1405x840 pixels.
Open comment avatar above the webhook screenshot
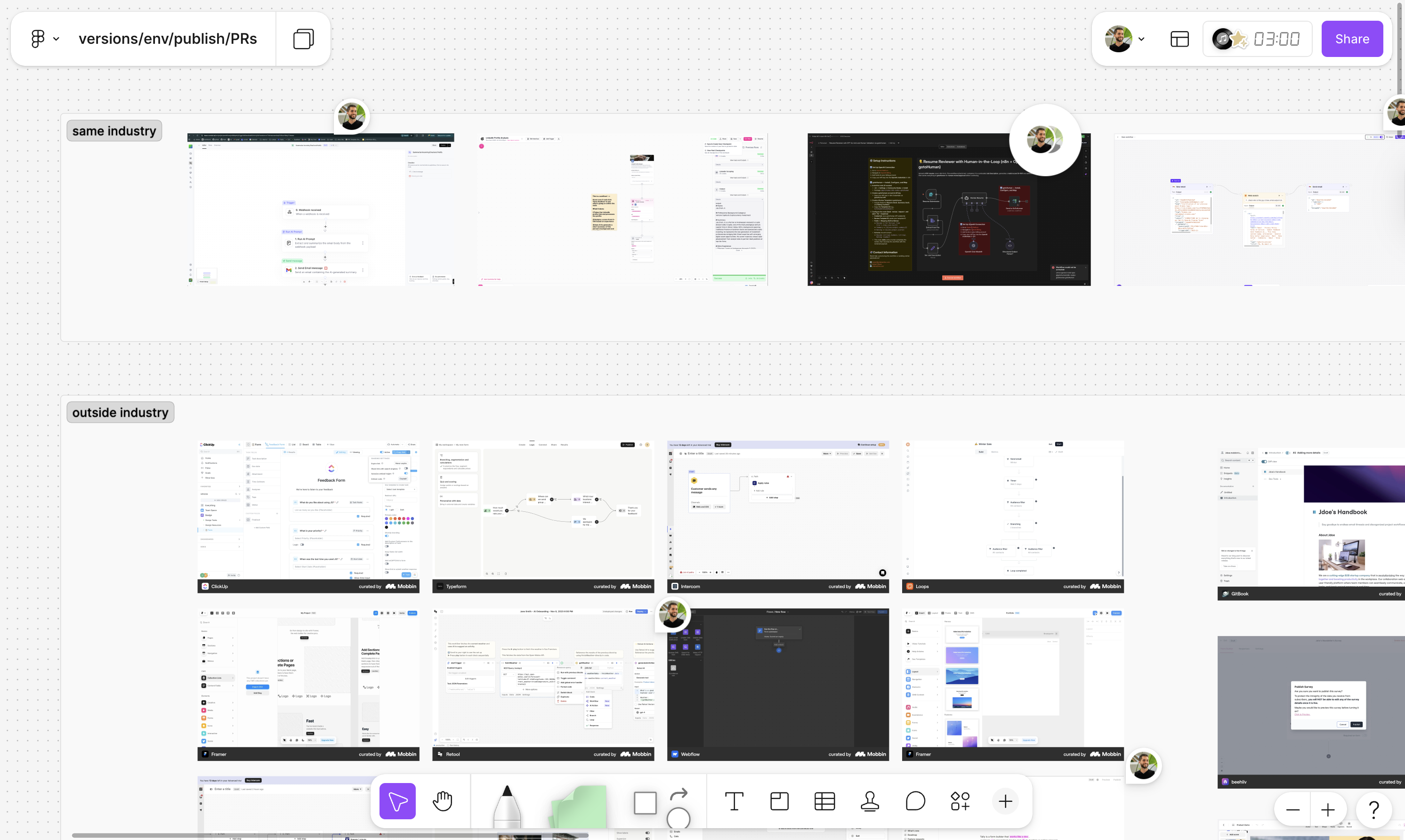tap(351, 116)
